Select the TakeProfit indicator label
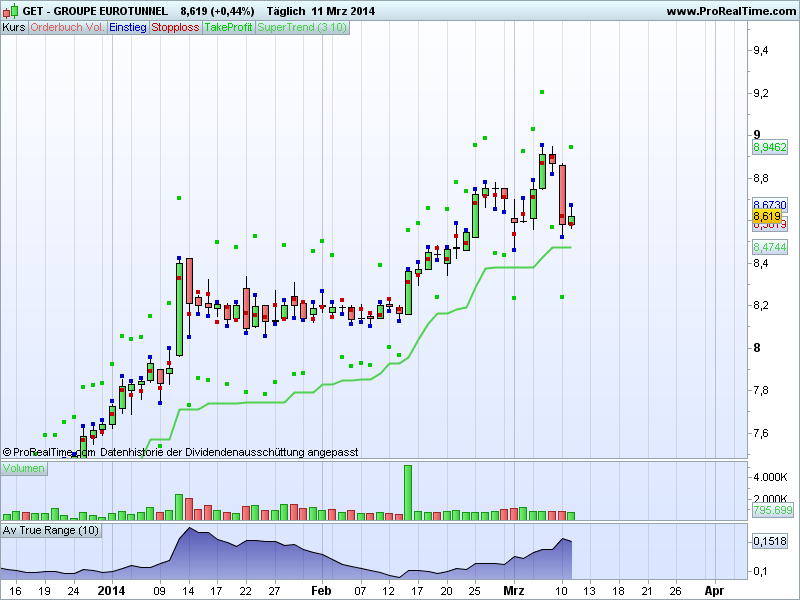Image resolution: width=800 pixels, height=600 pixels. click(229, 28)
